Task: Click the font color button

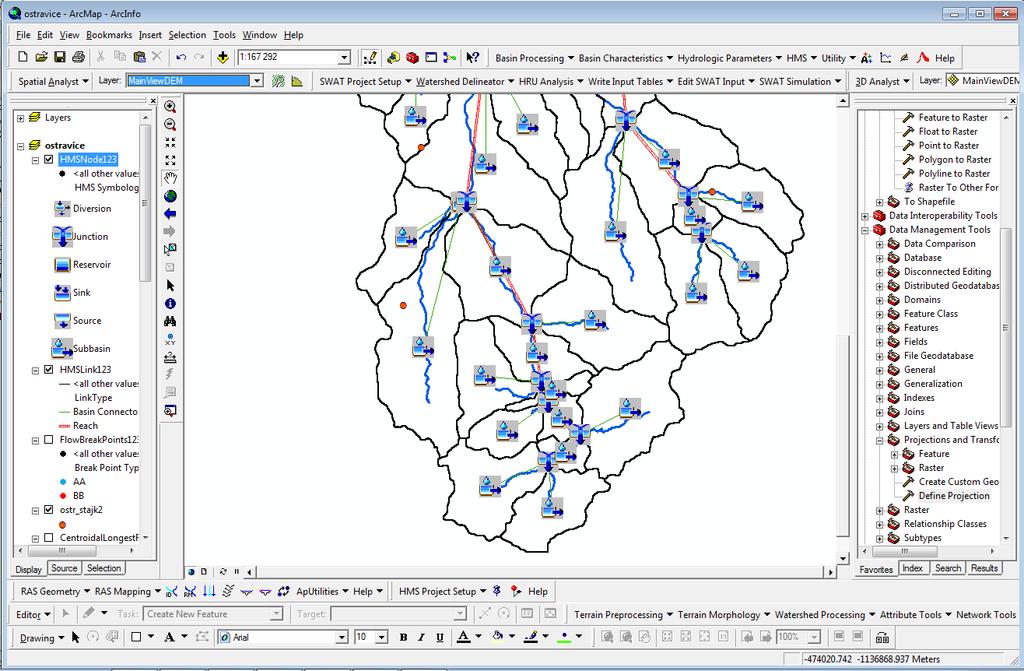Action: pos(463,637)
